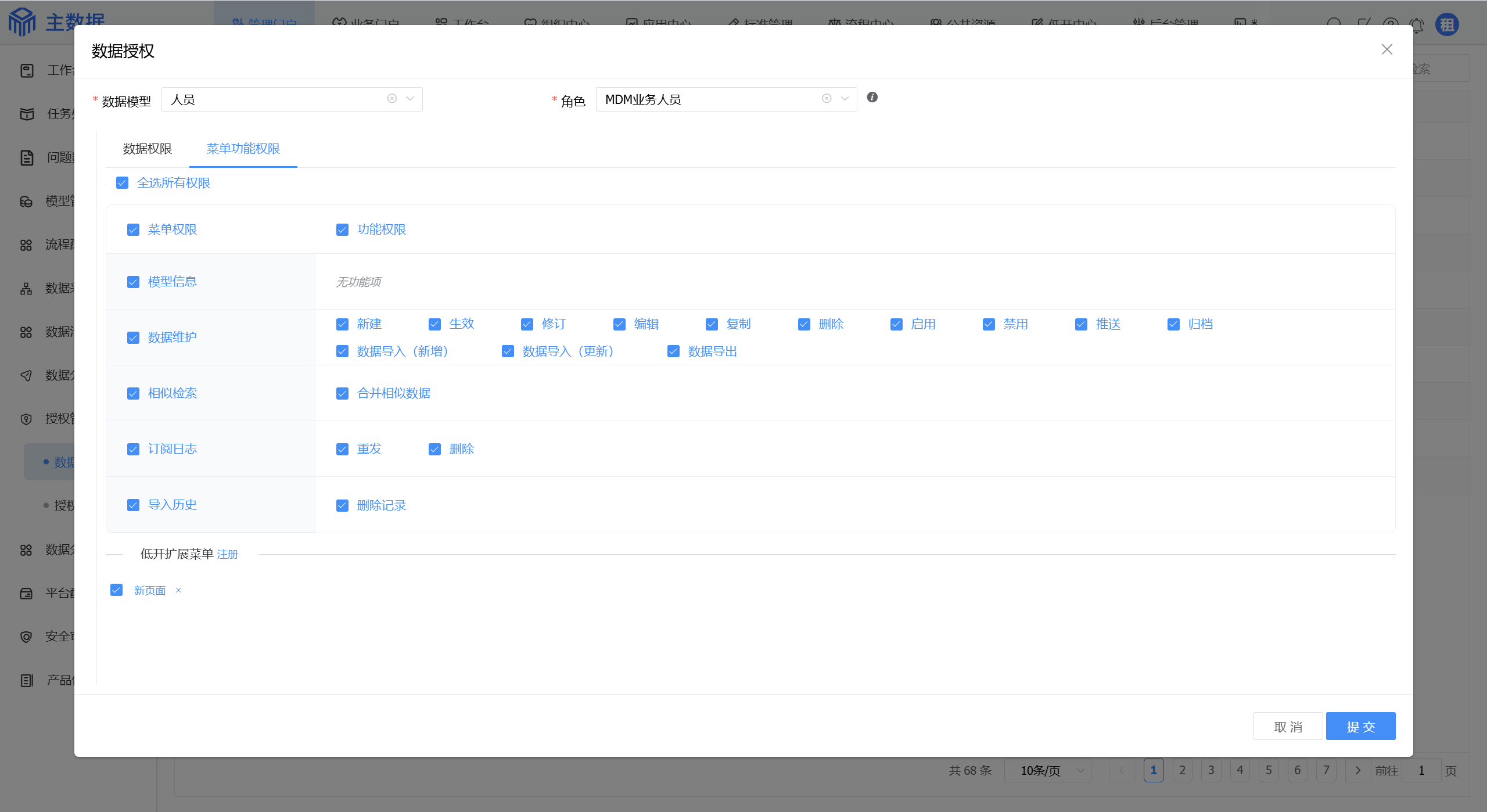1487x812 pixels.
Task: Uncheck the 合并相似数据 checkbox
Action: pyautogui.click(x=342, y=394)
